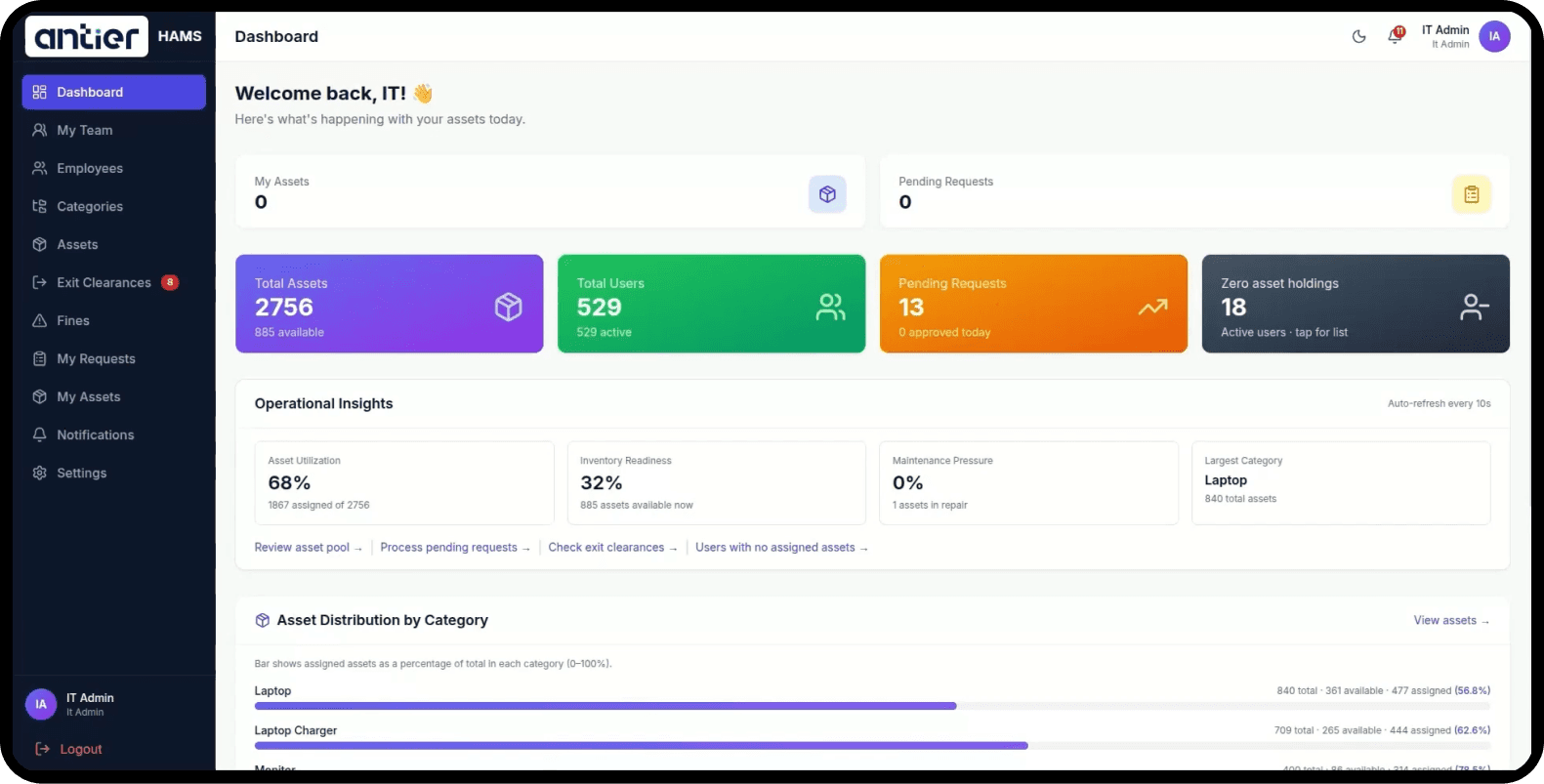The image size is (1544, 784).
Task: Navigate to Assets page
Action: (x=114, y=244)
